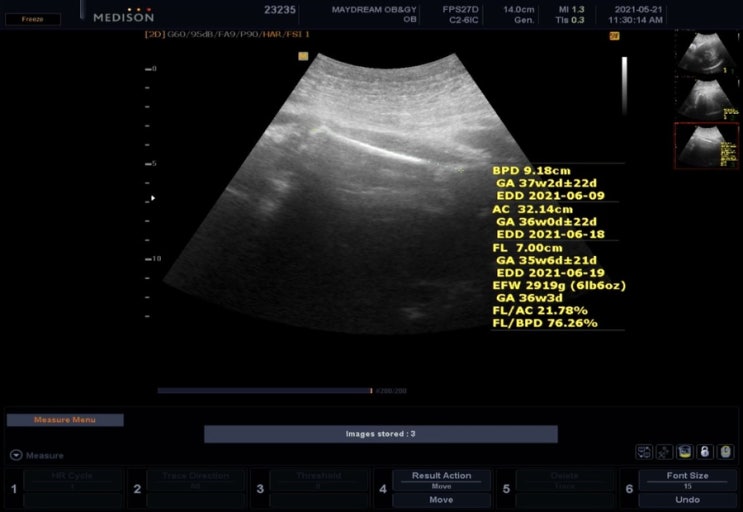This screenshot has width=743, height=512.
Task: Click the orange marker icon above the scan
Action: coord(303,56)
